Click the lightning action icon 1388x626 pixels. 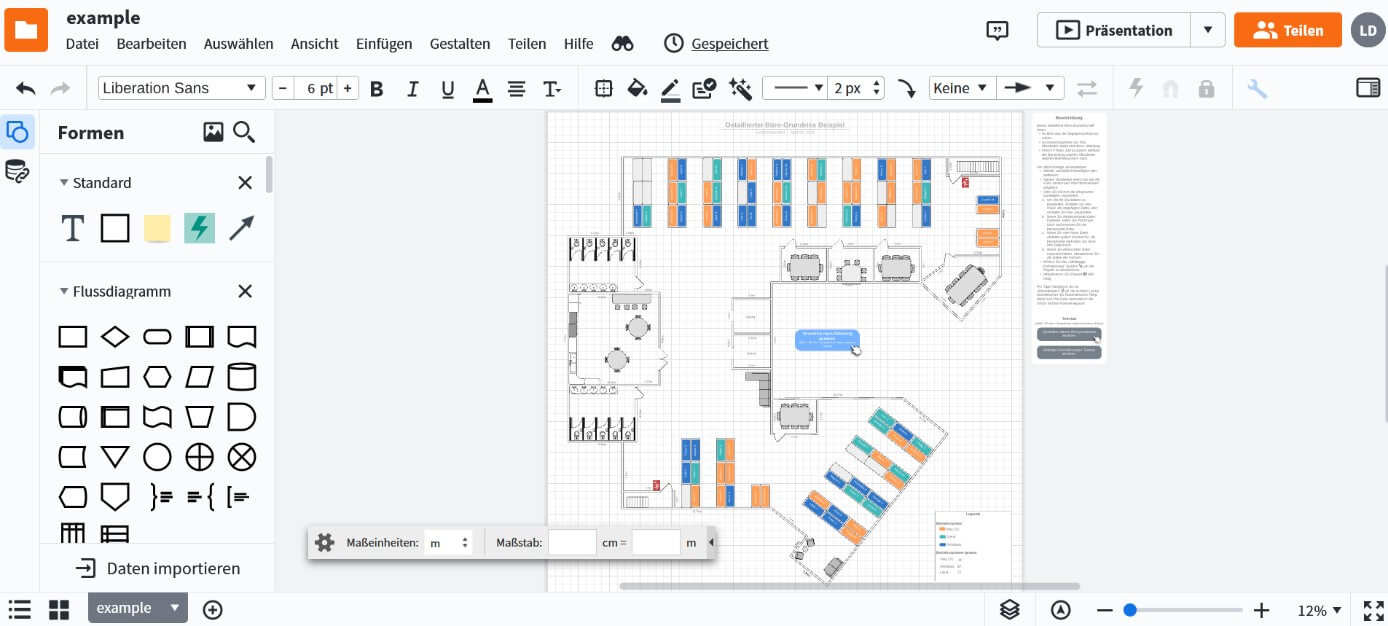click(1136, 88)
